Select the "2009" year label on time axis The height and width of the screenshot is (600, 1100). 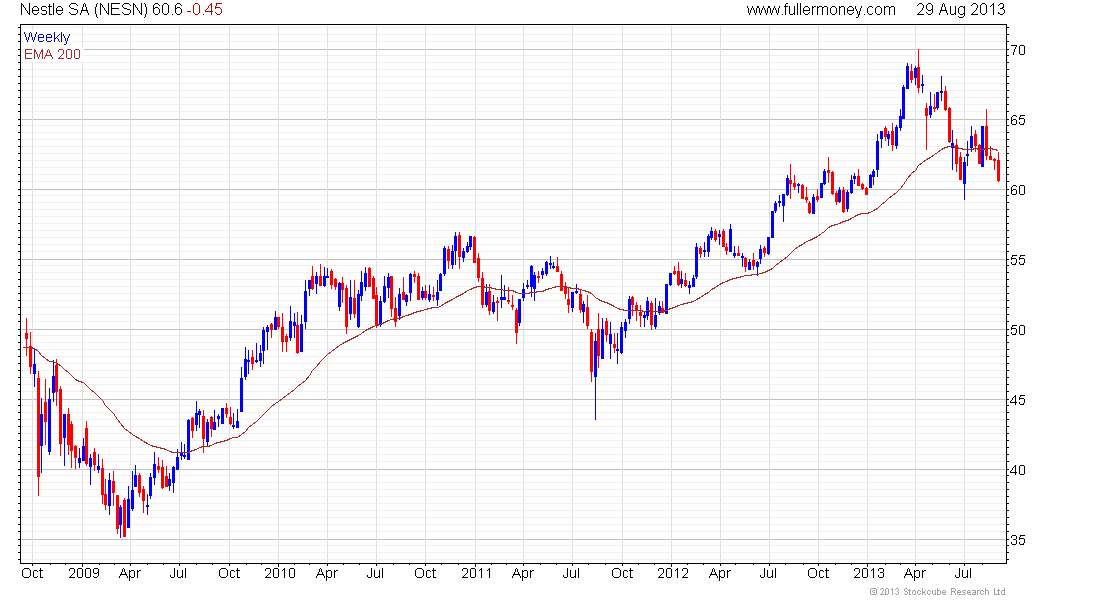(83, 573)
